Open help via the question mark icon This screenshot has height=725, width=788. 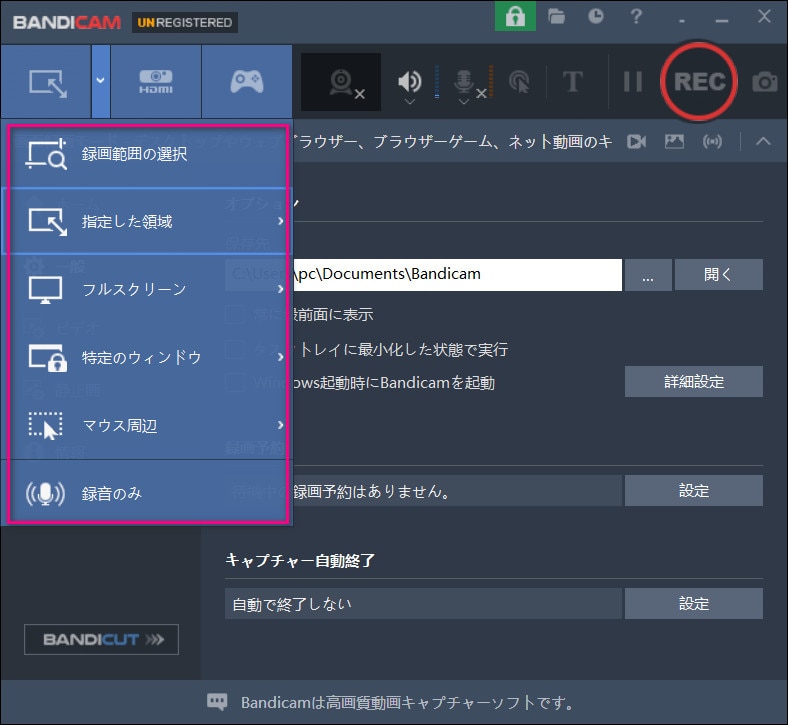[636, 17]
